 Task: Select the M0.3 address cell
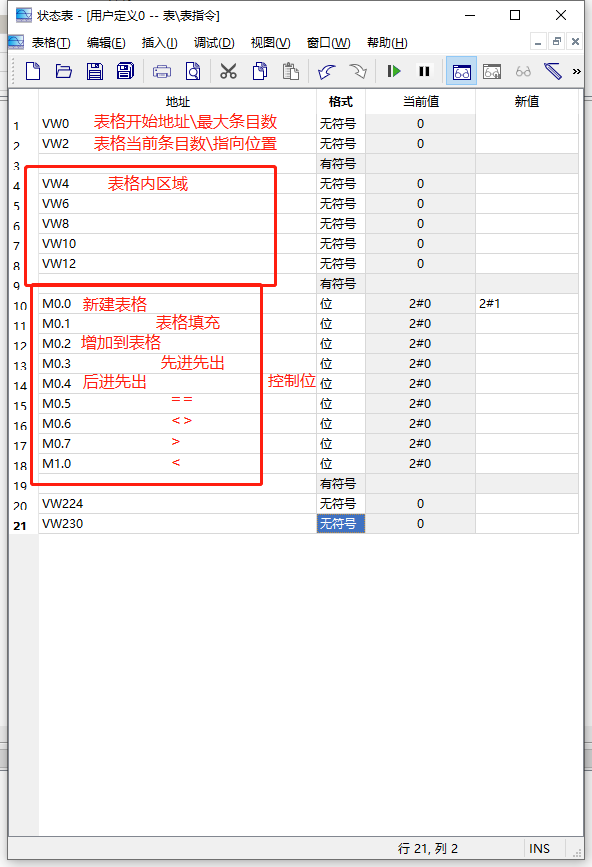(177, 364)
